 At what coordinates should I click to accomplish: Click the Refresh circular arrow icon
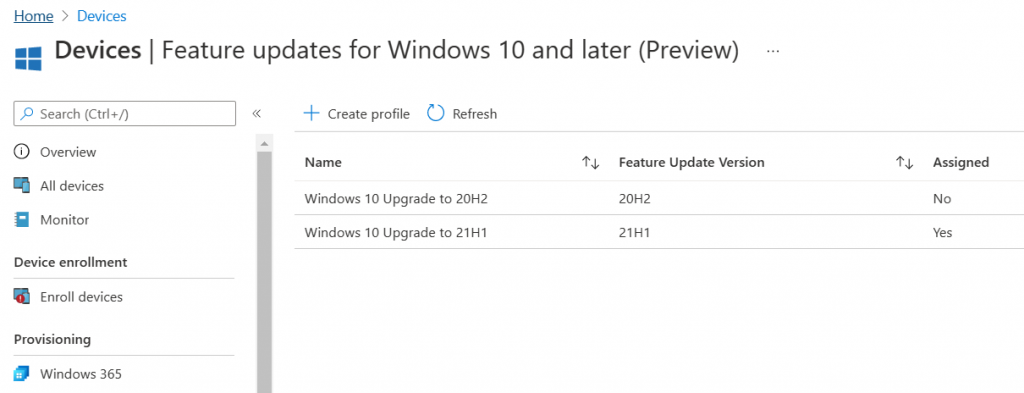coord(436,114)
